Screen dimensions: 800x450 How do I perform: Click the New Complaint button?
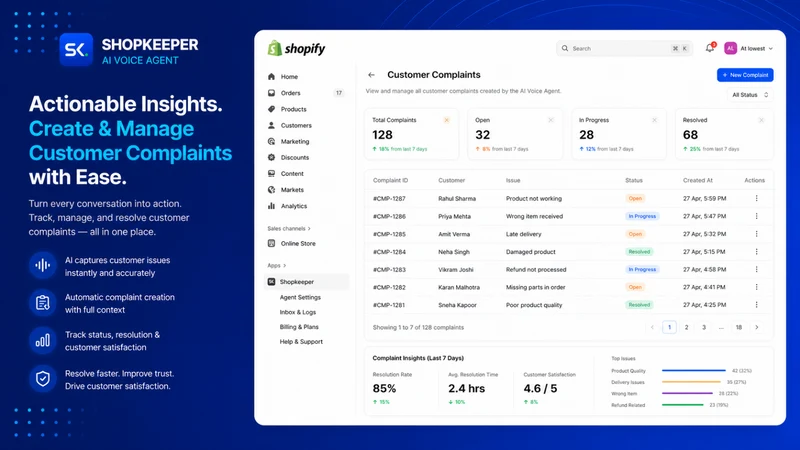pos(745,75)
